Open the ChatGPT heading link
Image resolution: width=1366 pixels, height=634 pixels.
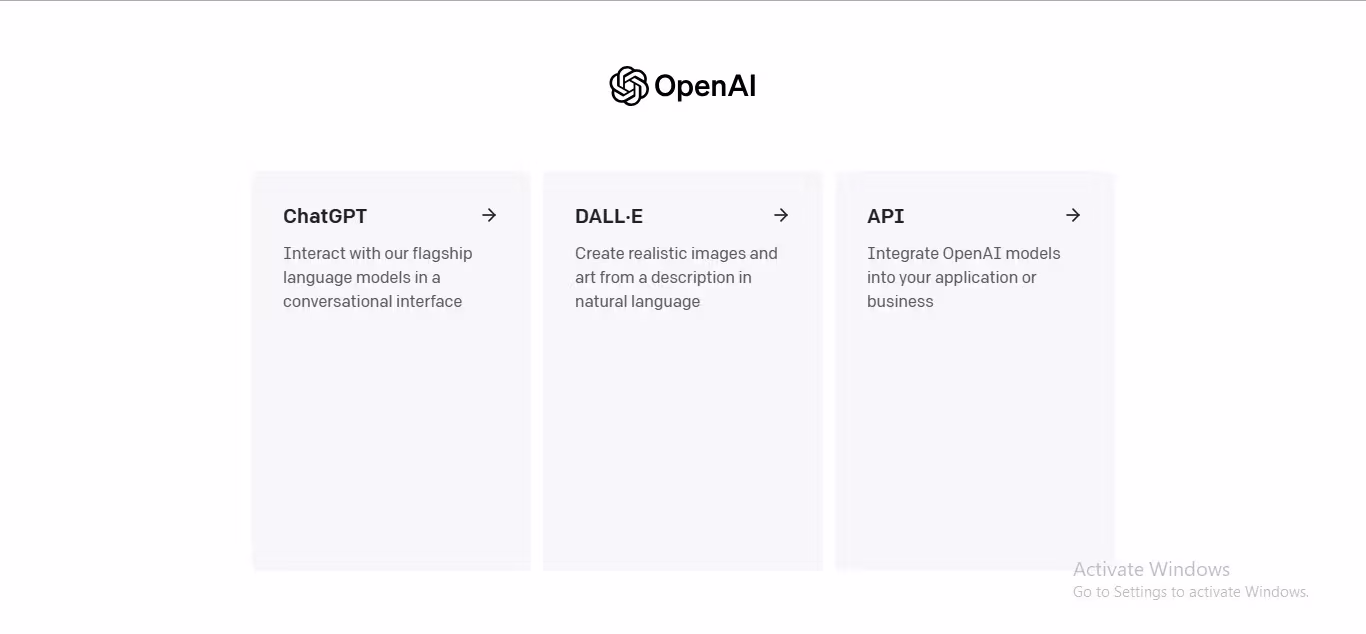[325, 216]
